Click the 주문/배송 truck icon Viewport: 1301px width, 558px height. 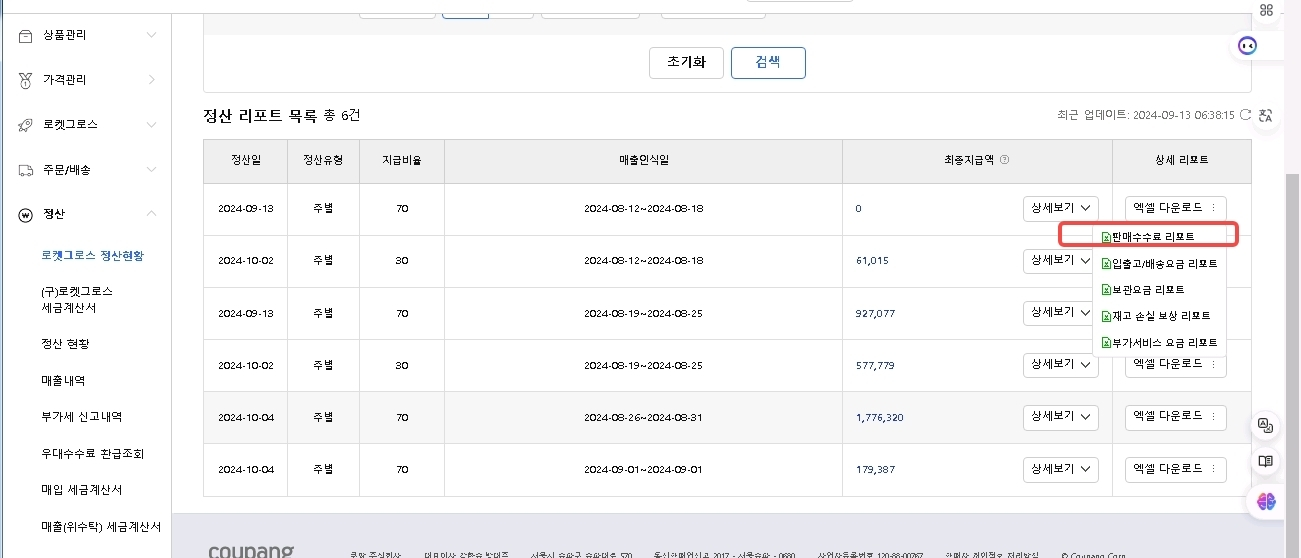(26, 170)
